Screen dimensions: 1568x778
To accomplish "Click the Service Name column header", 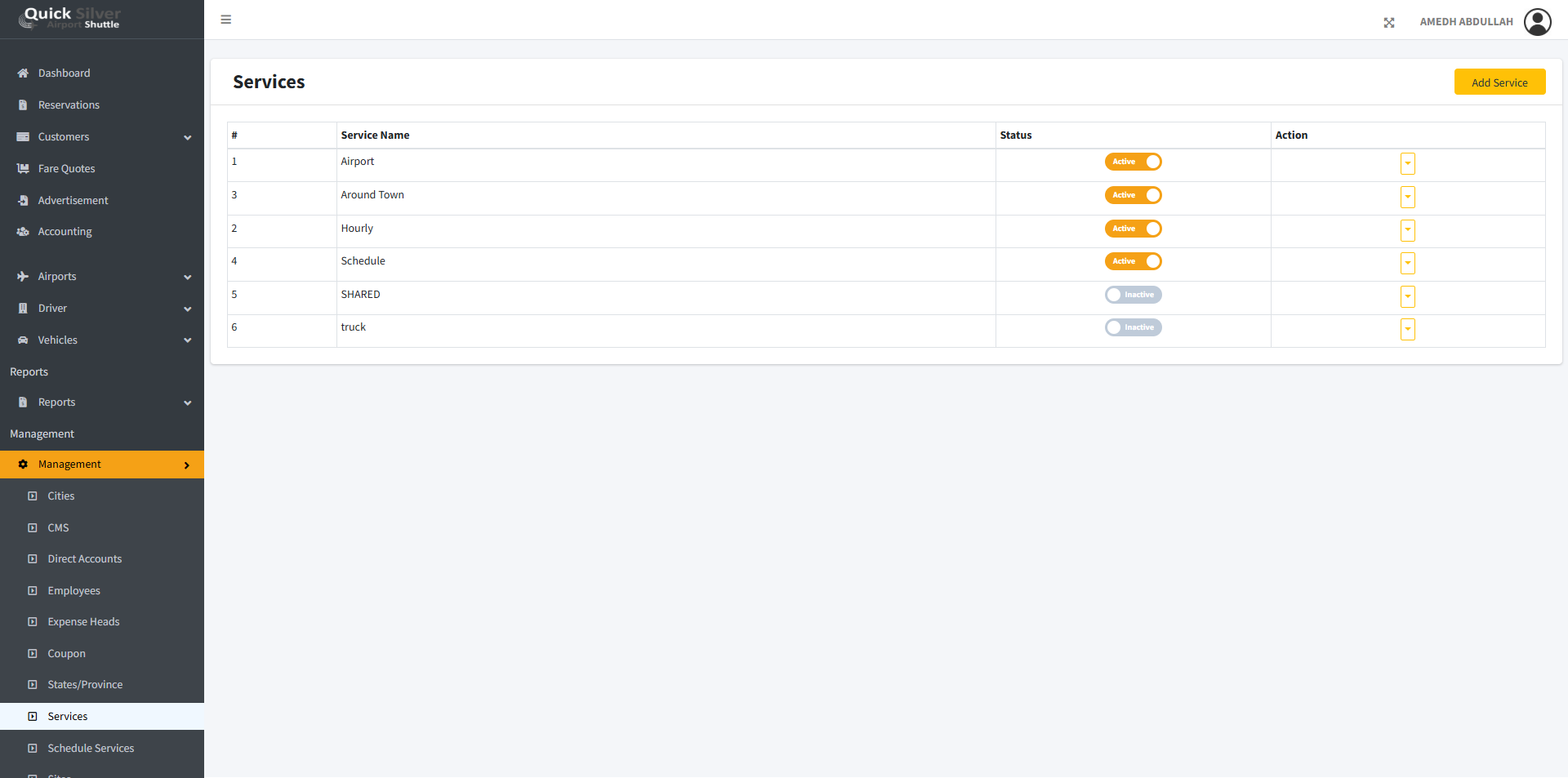I will point(375,136).
